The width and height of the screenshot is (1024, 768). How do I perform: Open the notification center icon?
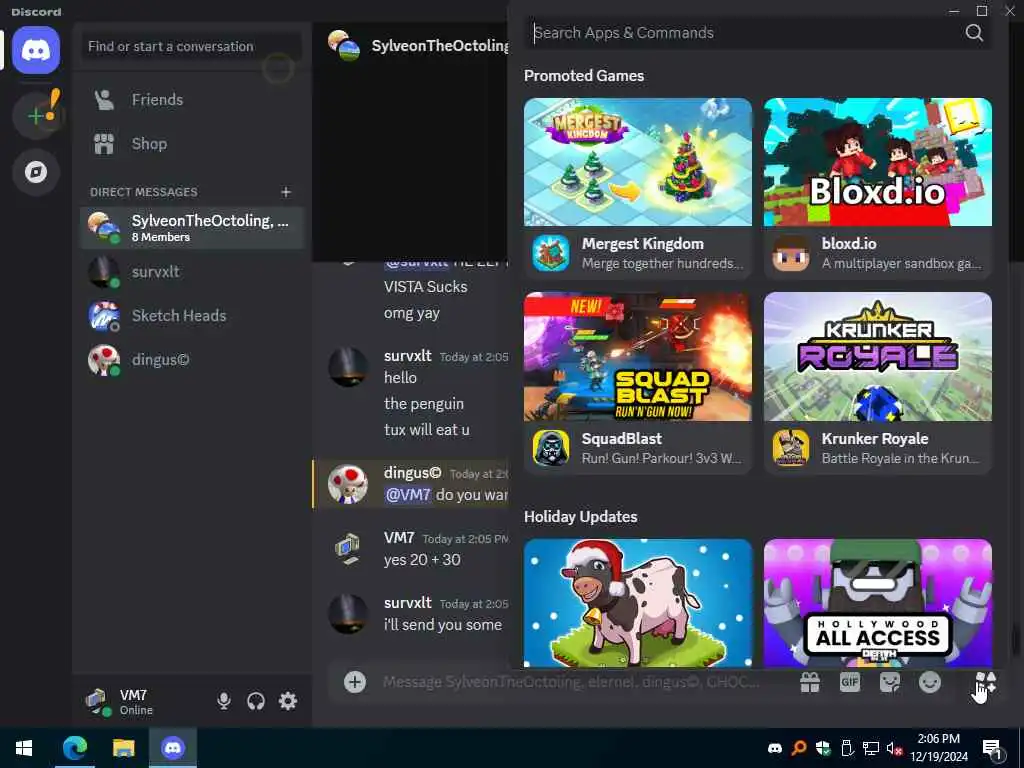pos(992,749)
